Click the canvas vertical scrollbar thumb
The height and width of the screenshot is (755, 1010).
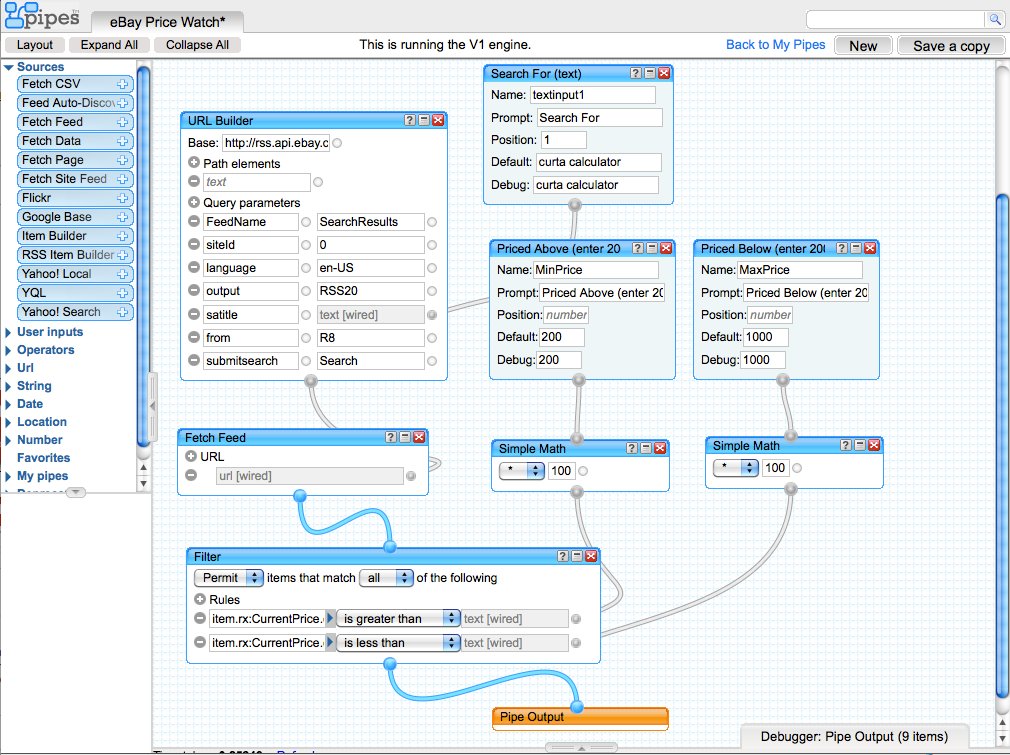click(x=1003, y=446)
